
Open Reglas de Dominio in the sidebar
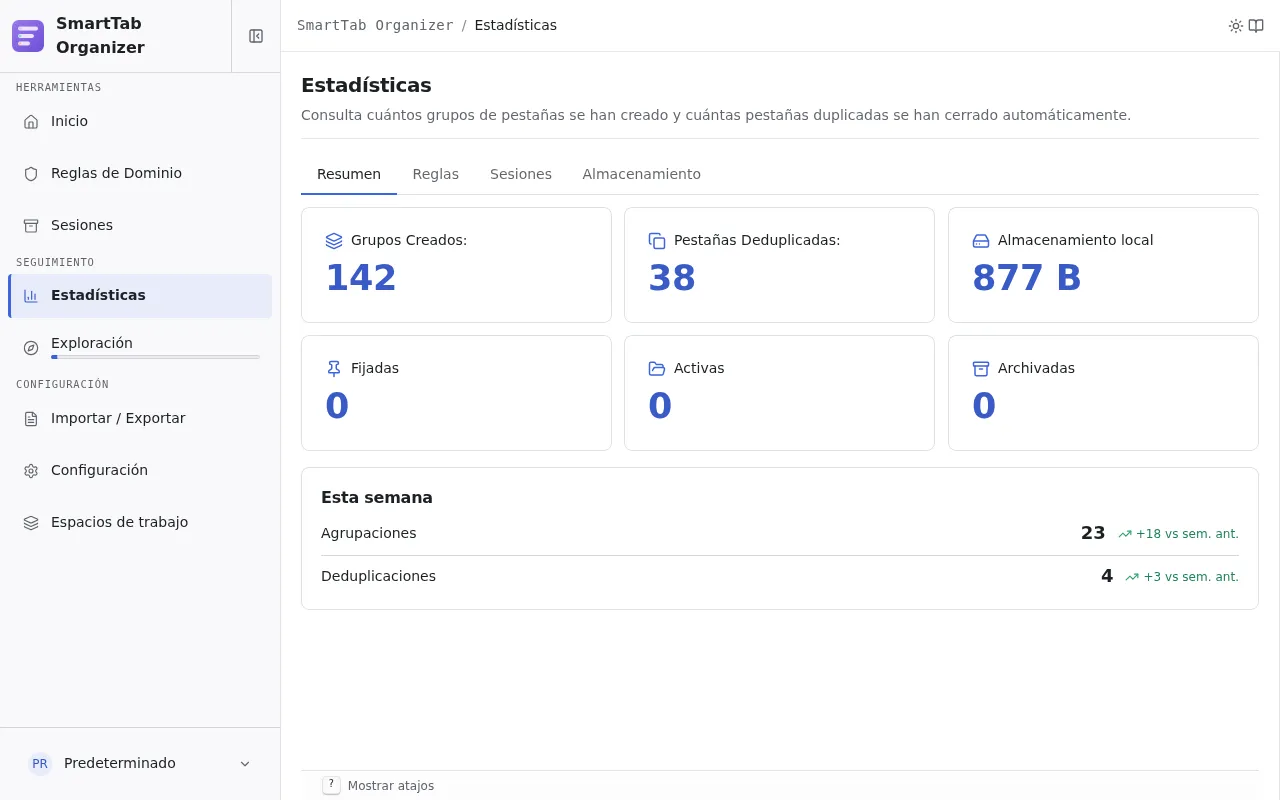(140, 173)
